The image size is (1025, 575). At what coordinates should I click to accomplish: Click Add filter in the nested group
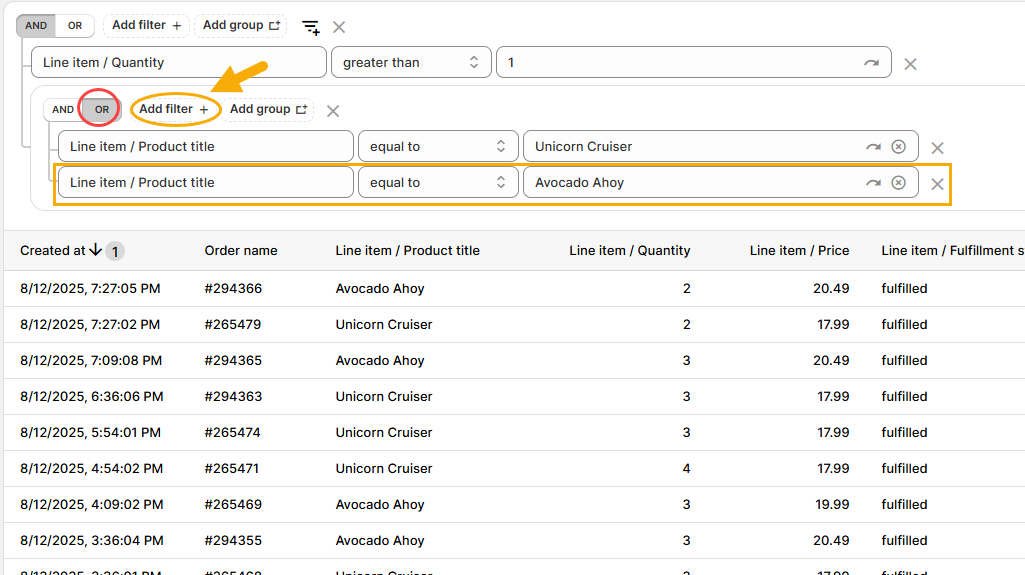click(x=174, y=109)
